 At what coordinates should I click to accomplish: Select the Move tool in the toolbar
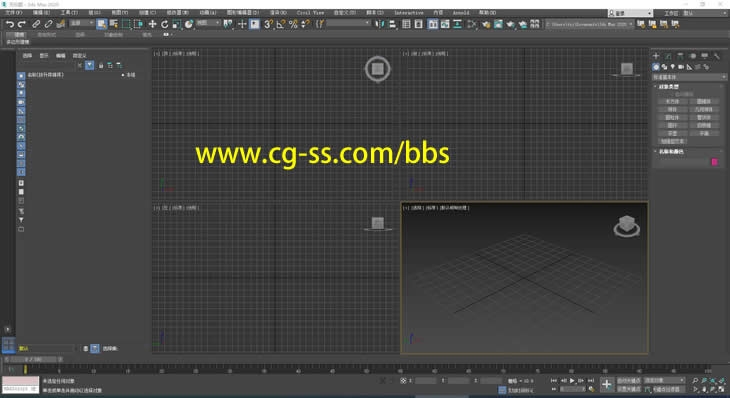152,24
